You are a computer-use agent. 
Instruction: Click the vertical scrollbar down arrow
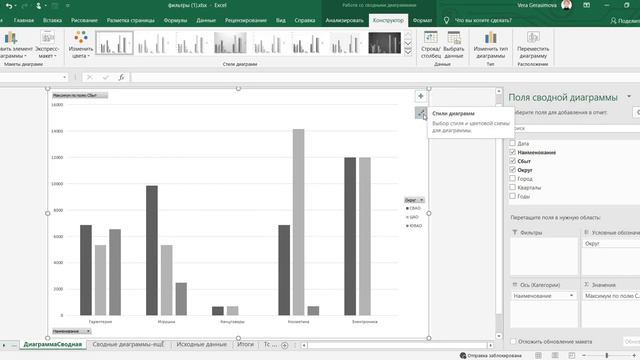click(499, 336)
